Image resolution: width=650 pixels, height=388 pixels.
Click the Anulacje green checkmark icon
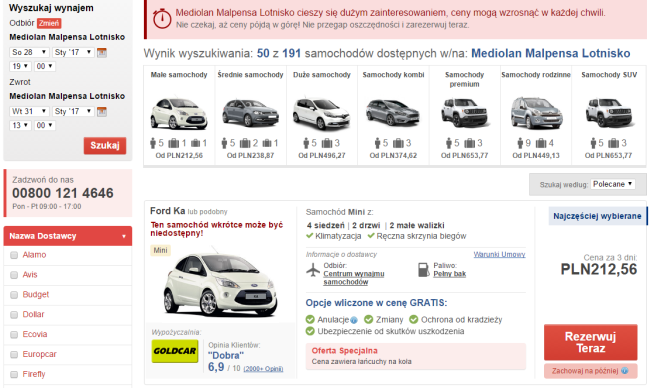(x=310, y=320)
